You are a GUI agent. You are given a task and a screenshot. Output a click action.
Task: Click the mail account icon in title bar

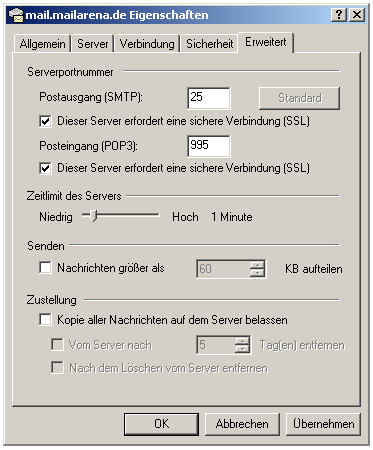click(x=16, y=15)
